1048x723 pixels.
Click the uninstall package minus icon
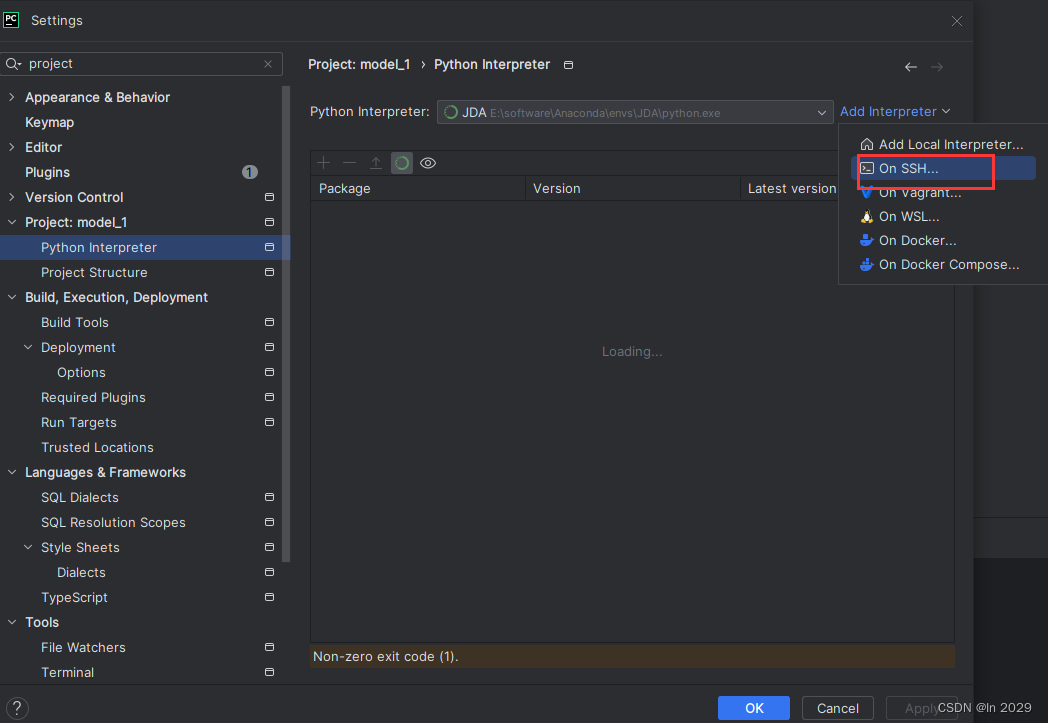pos(350,163)
